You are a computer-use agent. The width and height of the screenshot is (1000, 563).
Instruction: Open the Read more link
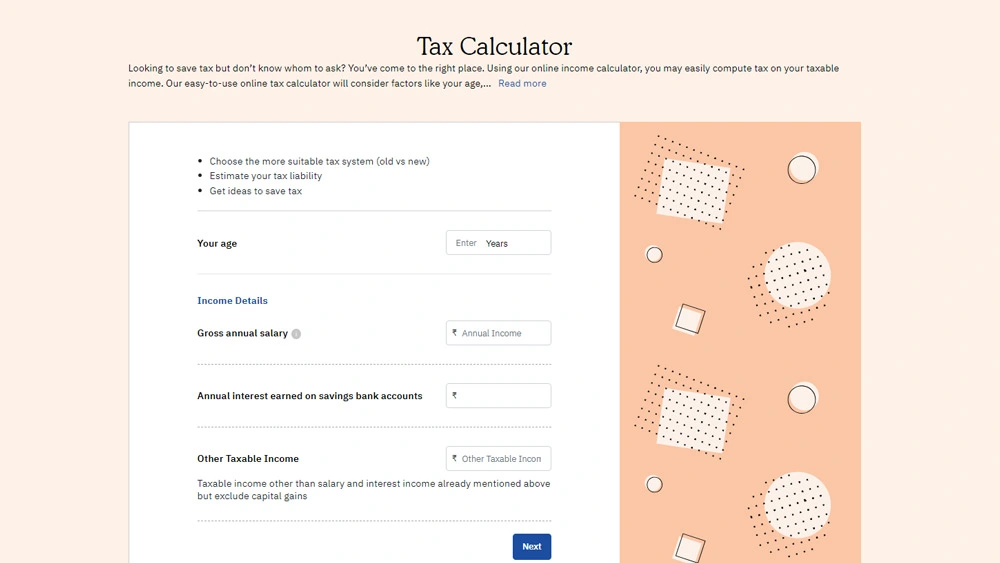522,84
